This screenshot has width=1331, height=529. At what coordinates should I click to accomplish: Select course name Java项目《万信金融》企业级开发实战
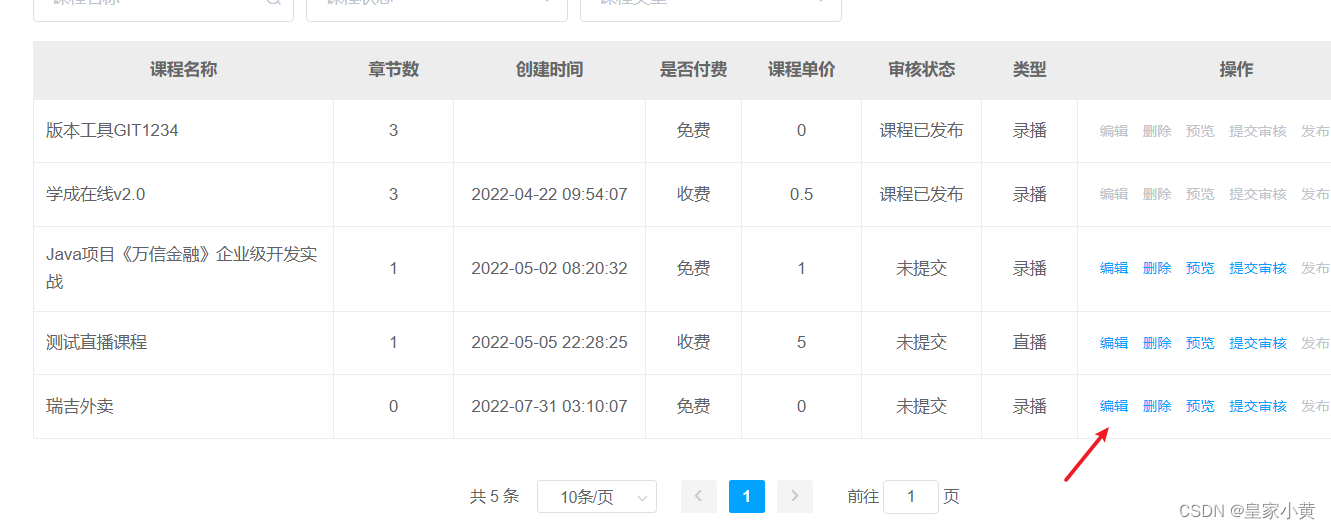(182, 268)
